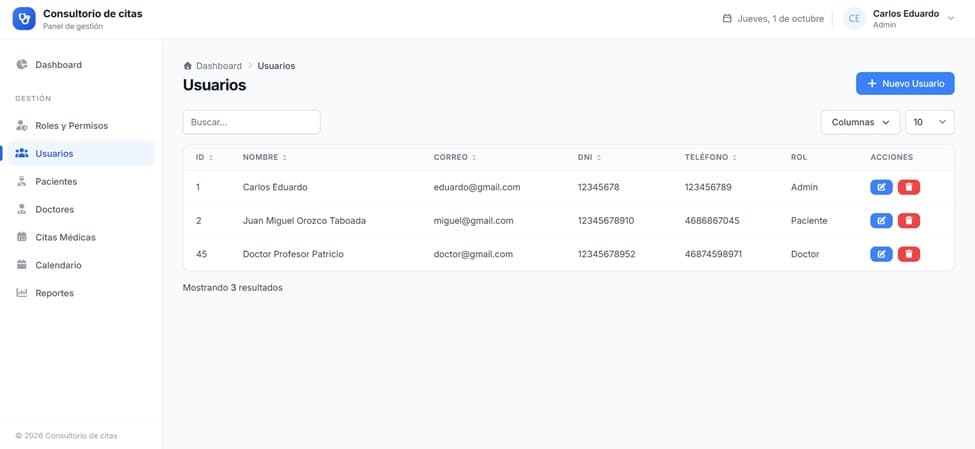Sort table by NOMBRE column arrows
975x449 pixels.
[x=284, y=158]
